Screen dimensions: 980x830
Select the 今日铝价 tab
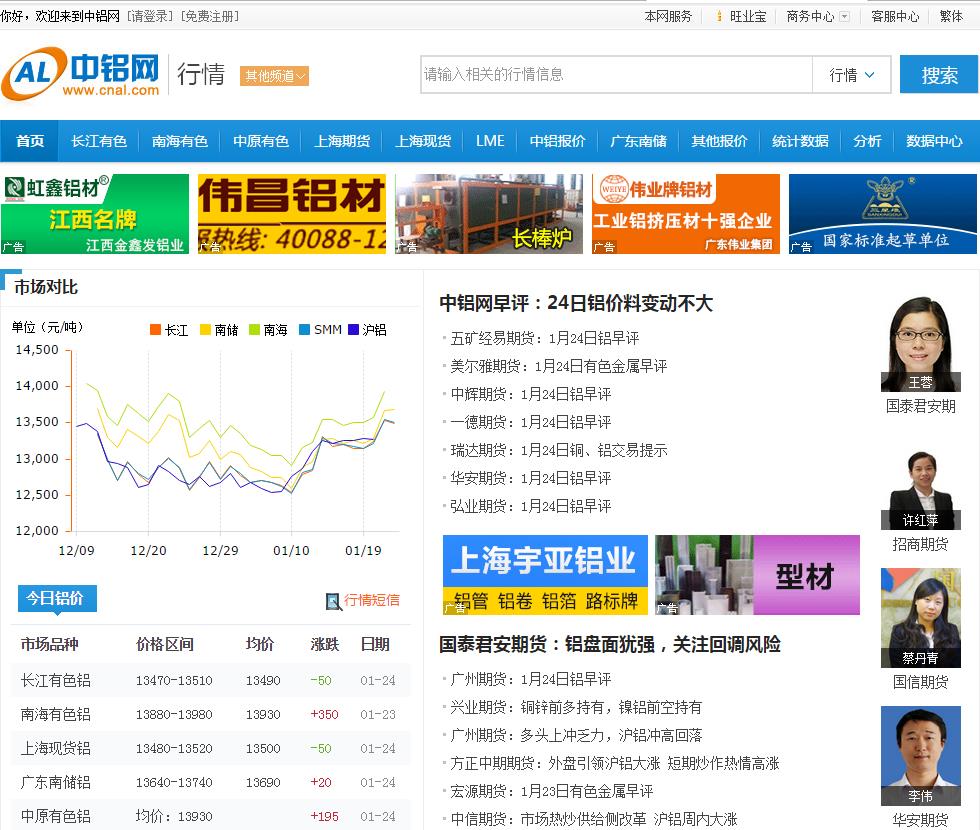[x=55, y=599]
